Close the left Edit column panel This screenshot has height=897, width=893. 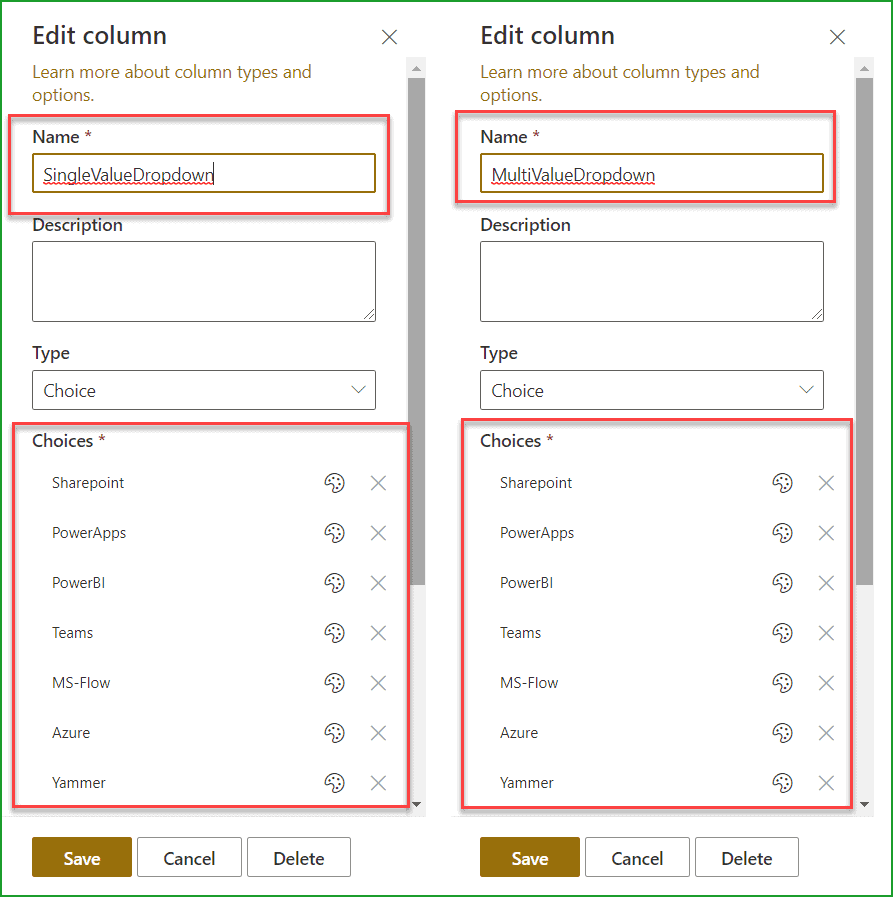coord(390,37)
